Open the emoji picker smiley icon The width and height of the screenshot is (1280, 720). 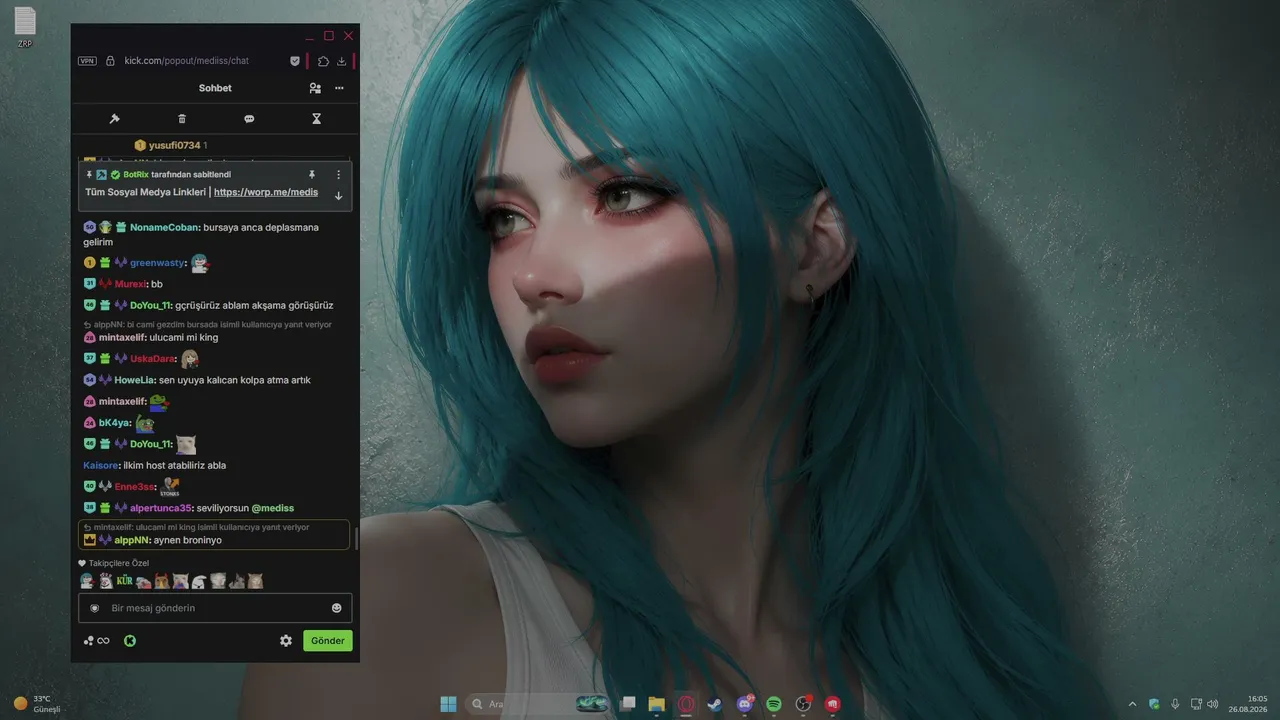[337, 608]
